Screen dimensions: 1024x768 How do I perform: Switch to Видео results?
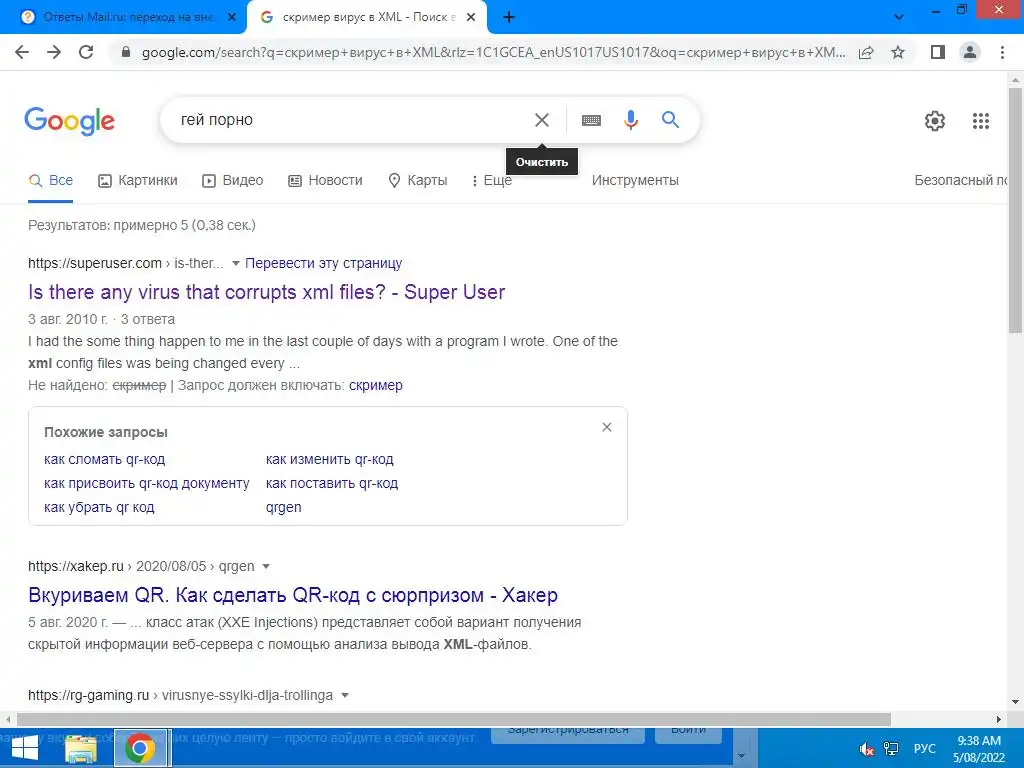(x=233, y=181)
